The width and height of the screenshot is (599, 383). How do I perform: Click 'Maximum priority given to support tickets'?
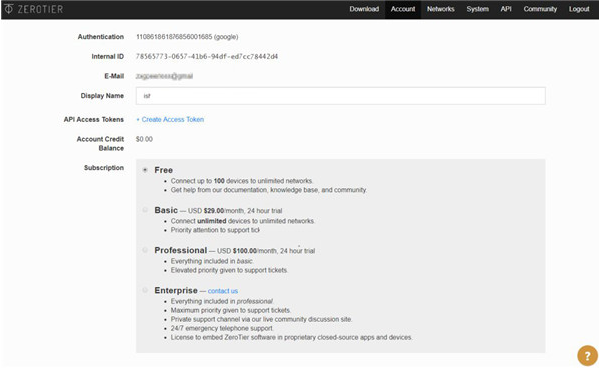[231, 310]
